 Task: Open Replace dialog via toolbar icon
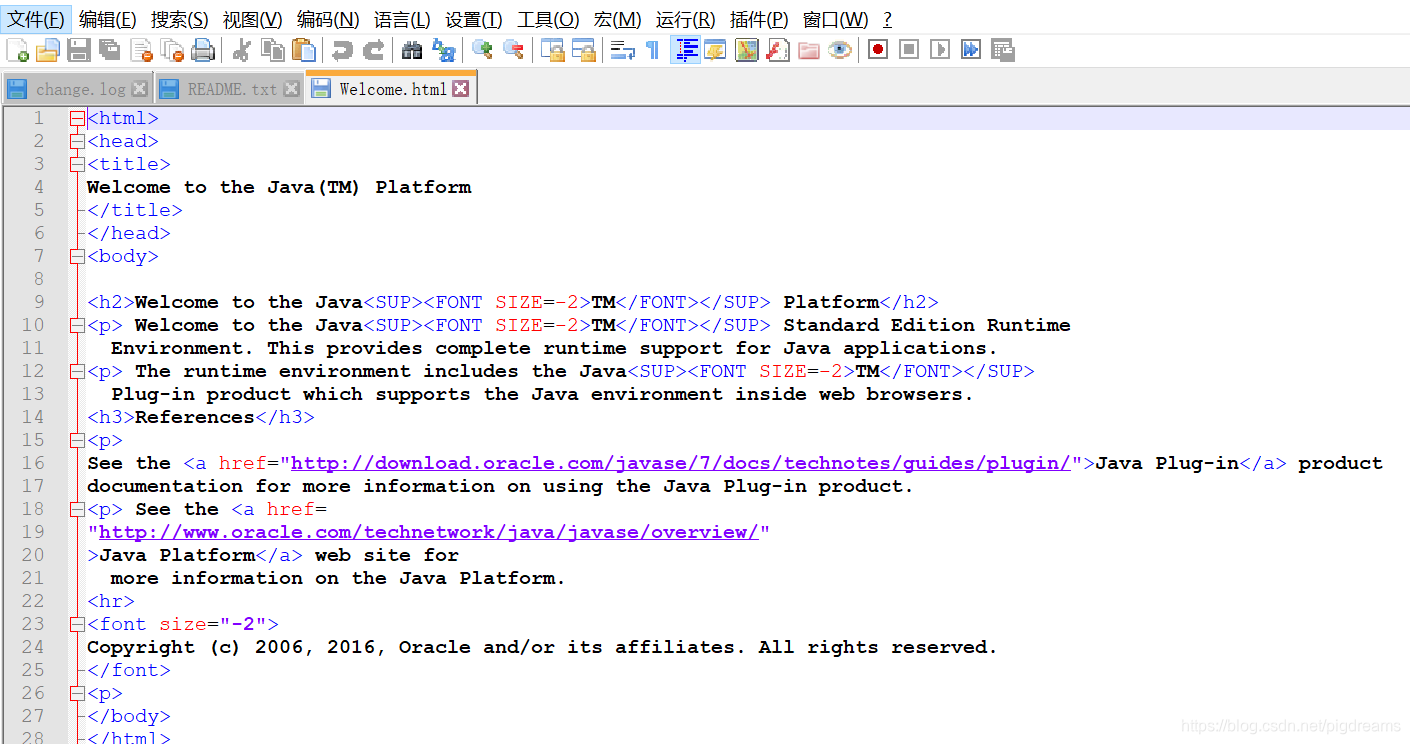coord(443,49)
